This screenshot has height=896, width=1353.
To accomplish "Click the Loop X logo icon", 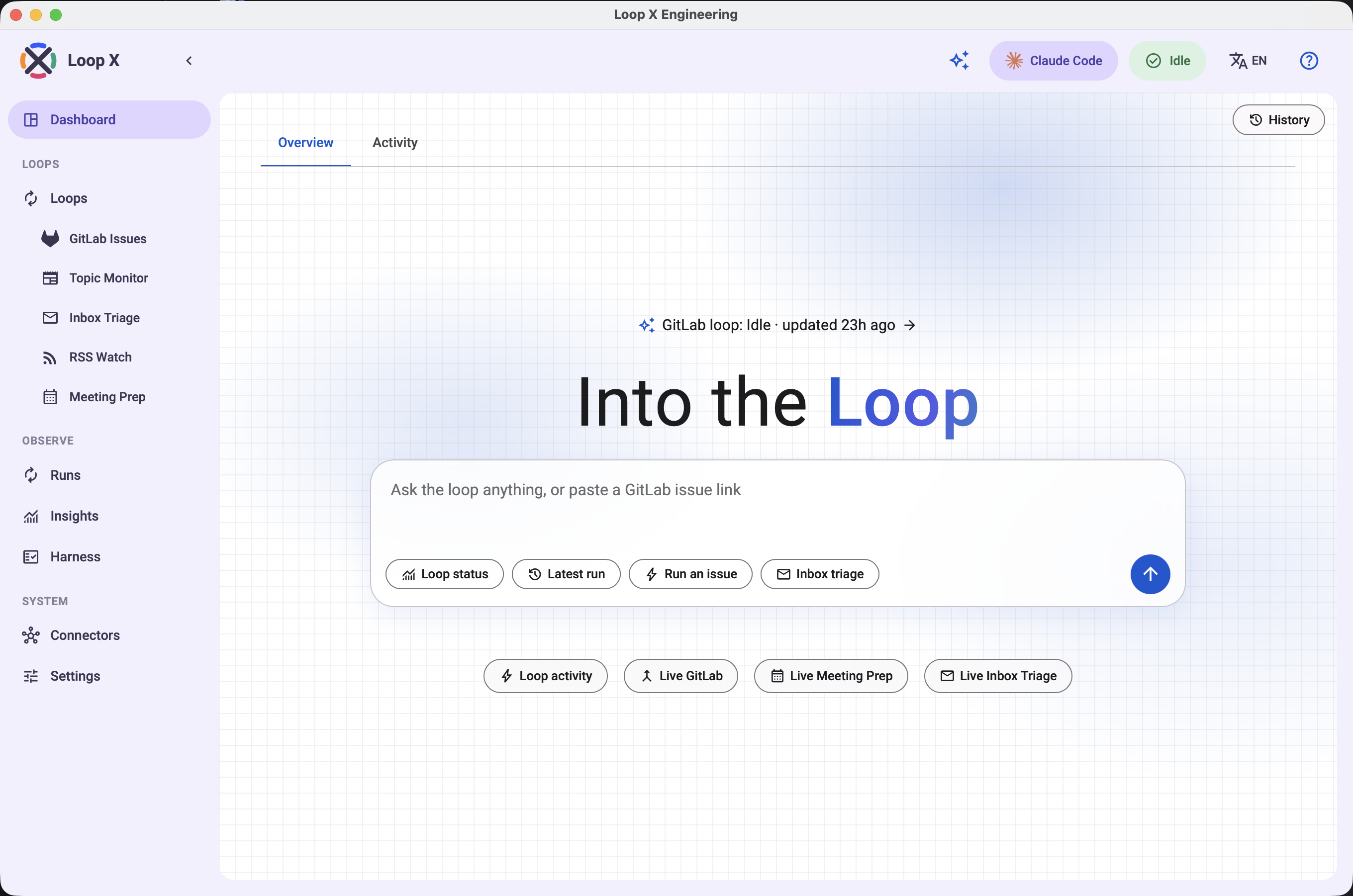I will pos(38,61).
